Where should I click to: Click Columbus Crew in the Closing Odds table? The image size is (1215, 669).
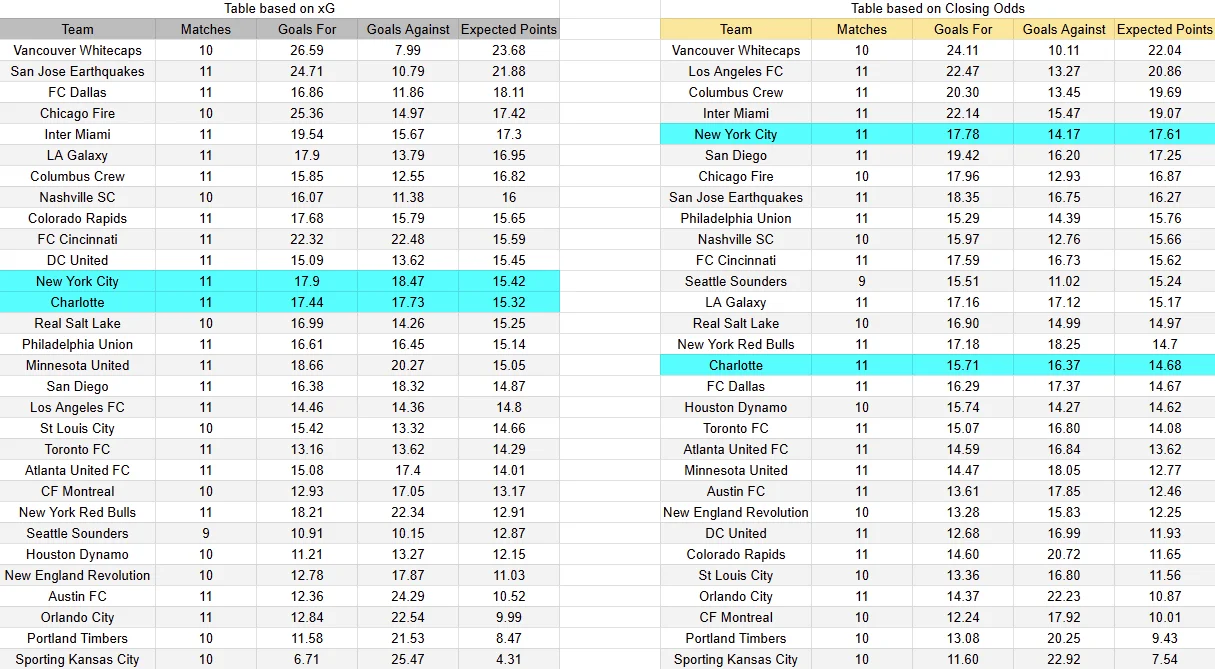click(x=736, y=92)
